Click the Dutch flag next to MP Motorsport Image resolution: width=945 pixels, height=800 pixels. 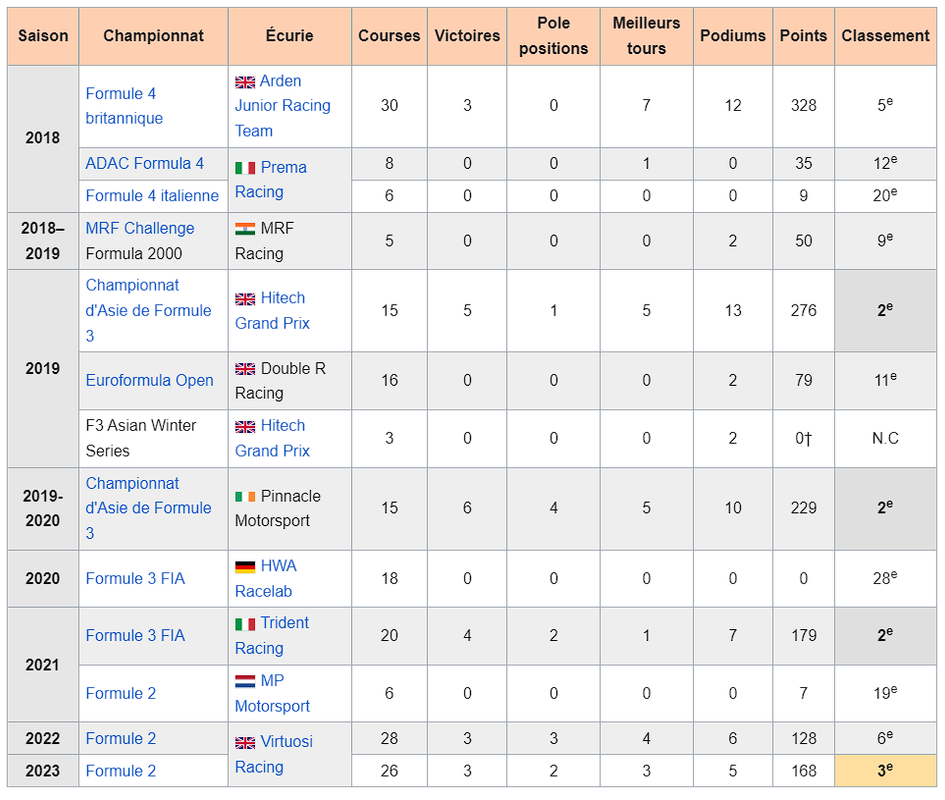tap(245, 681)
